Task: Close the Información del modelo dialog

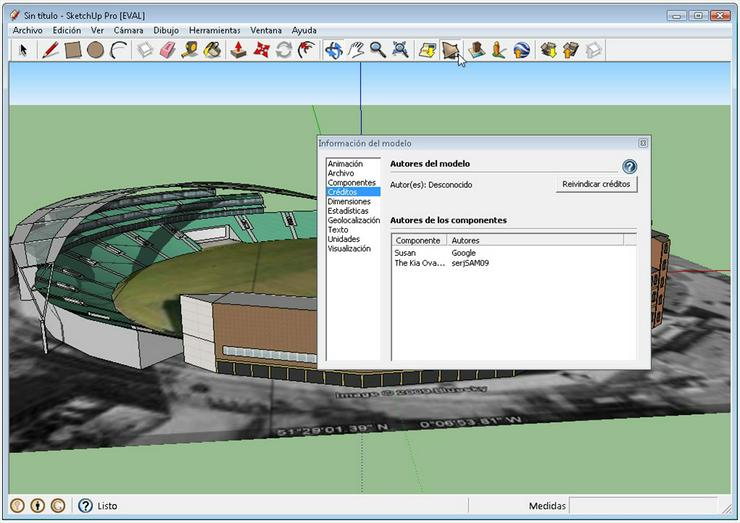Action: tap(643, 143)
